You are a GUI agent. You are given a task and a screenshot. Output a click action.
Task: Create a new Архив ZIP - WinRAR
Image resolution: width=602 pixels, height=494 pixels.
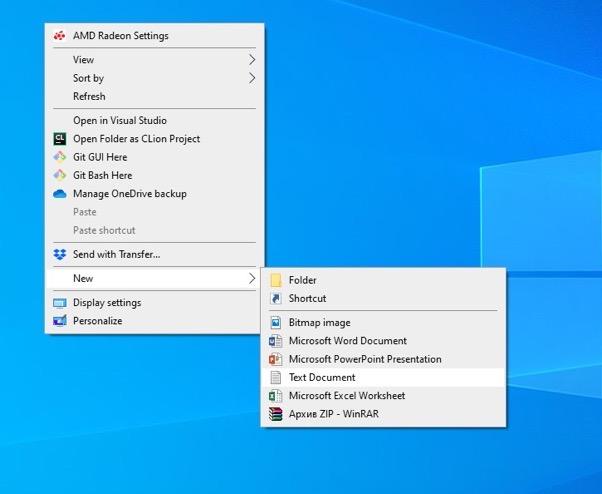pyautogui.click(x=383, y=414)
